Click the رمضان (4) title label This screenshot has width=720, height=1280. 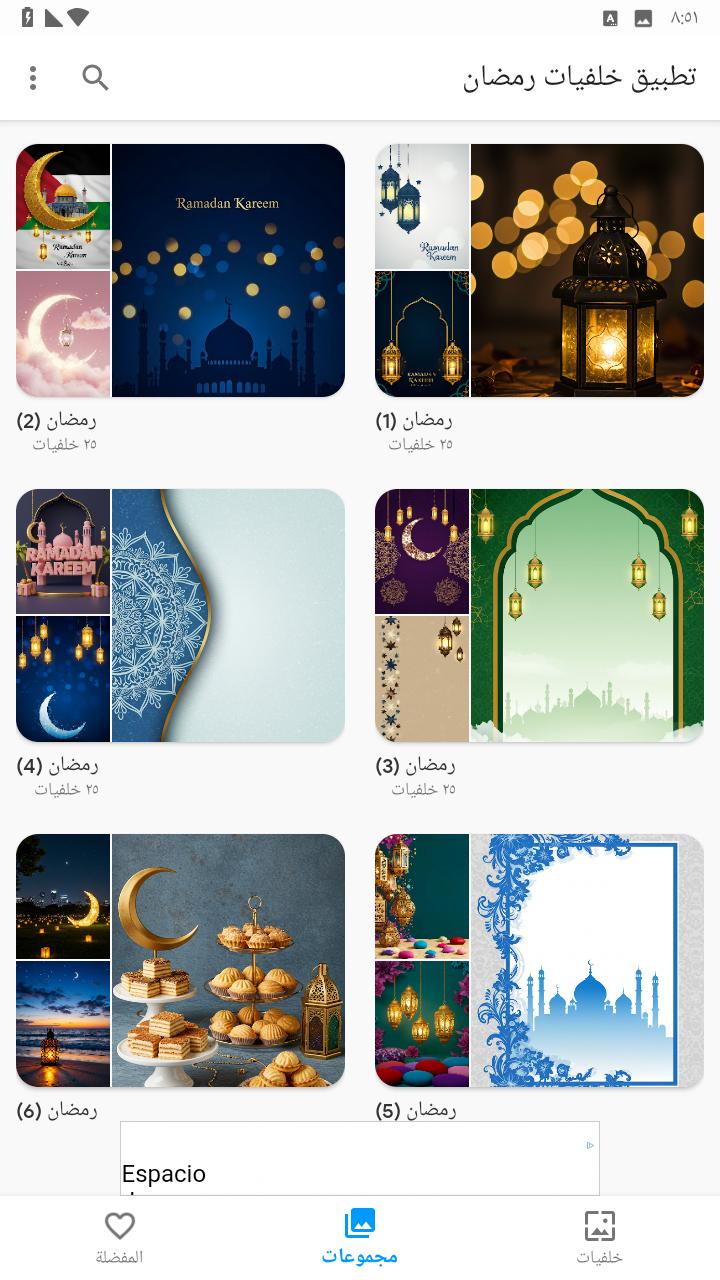57,766
